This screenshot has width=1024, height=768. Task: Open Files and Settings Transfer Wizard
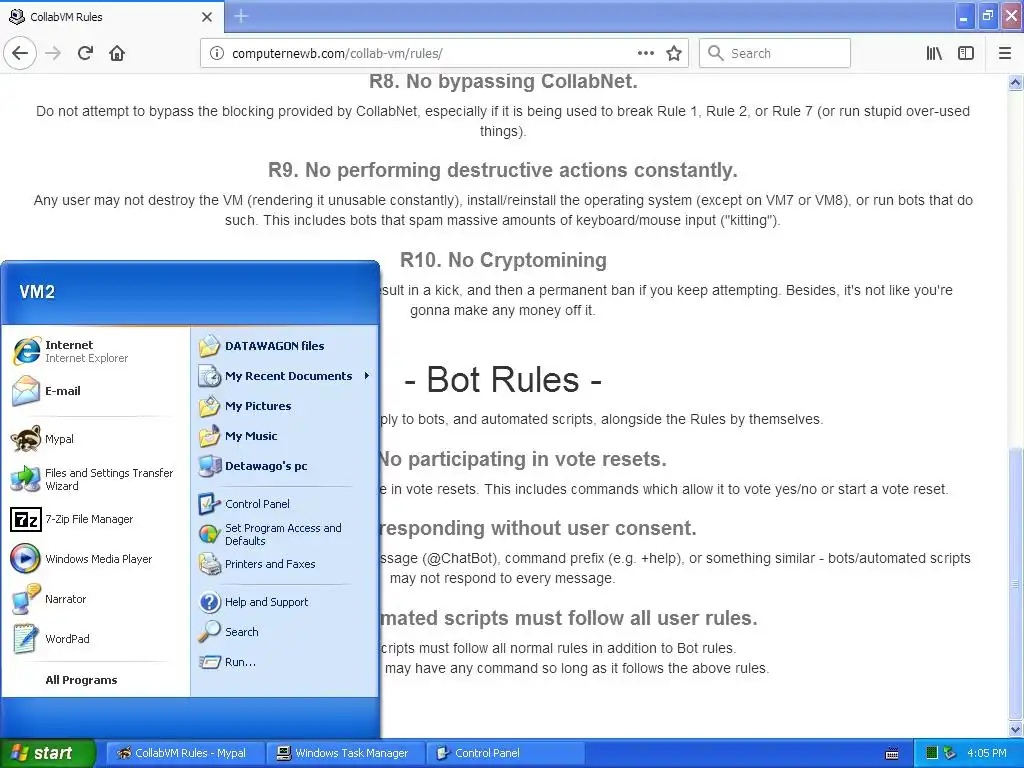pos(95,479)
